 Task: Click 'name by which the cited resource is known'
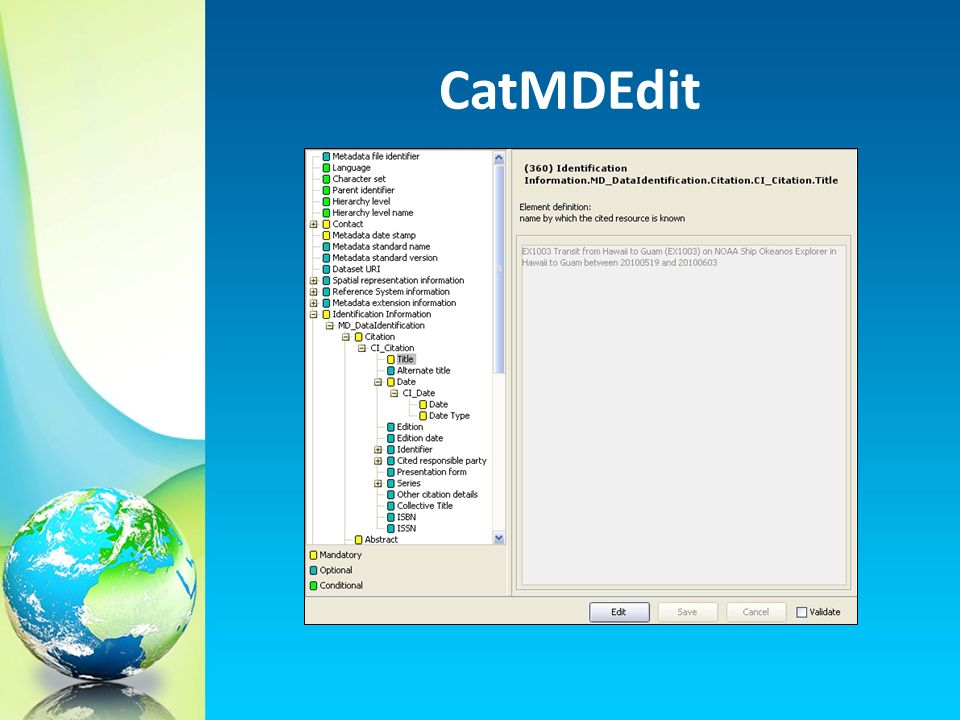(602, 219)
